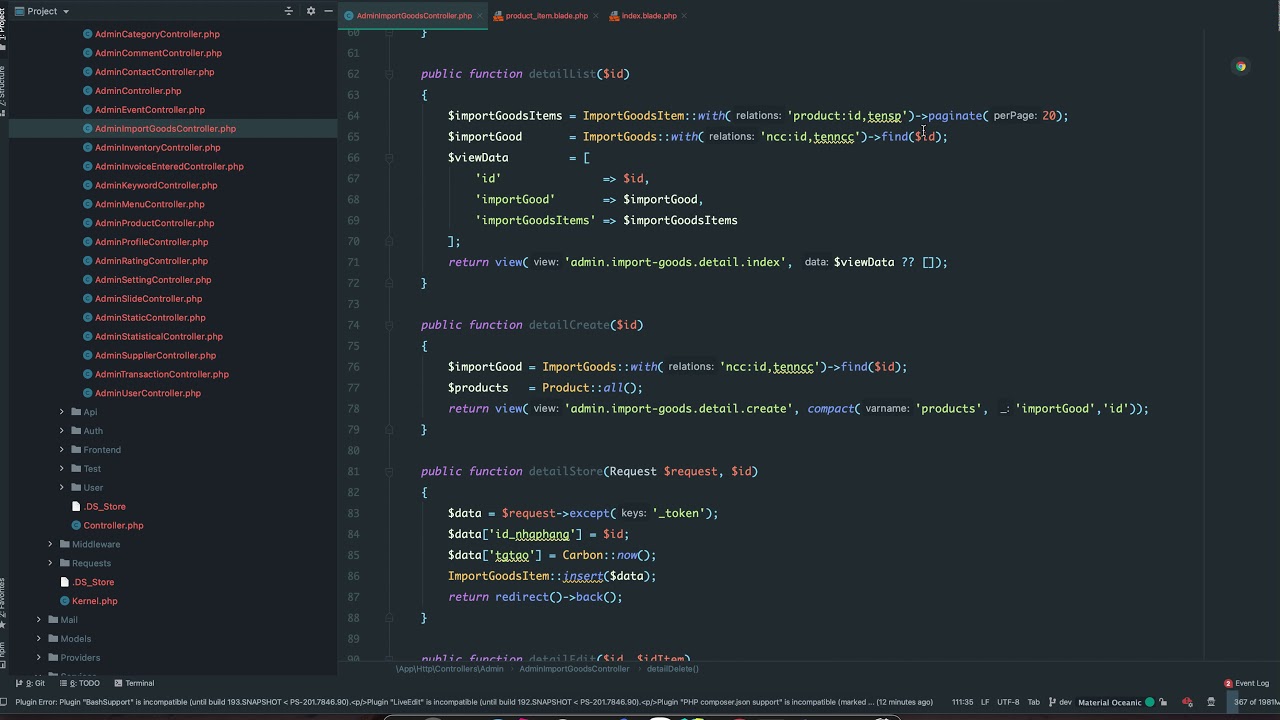The height and width of the screenshot is (720, 1280).
Task: Click the plugin error message in status bar
Action: click(473, 702)
